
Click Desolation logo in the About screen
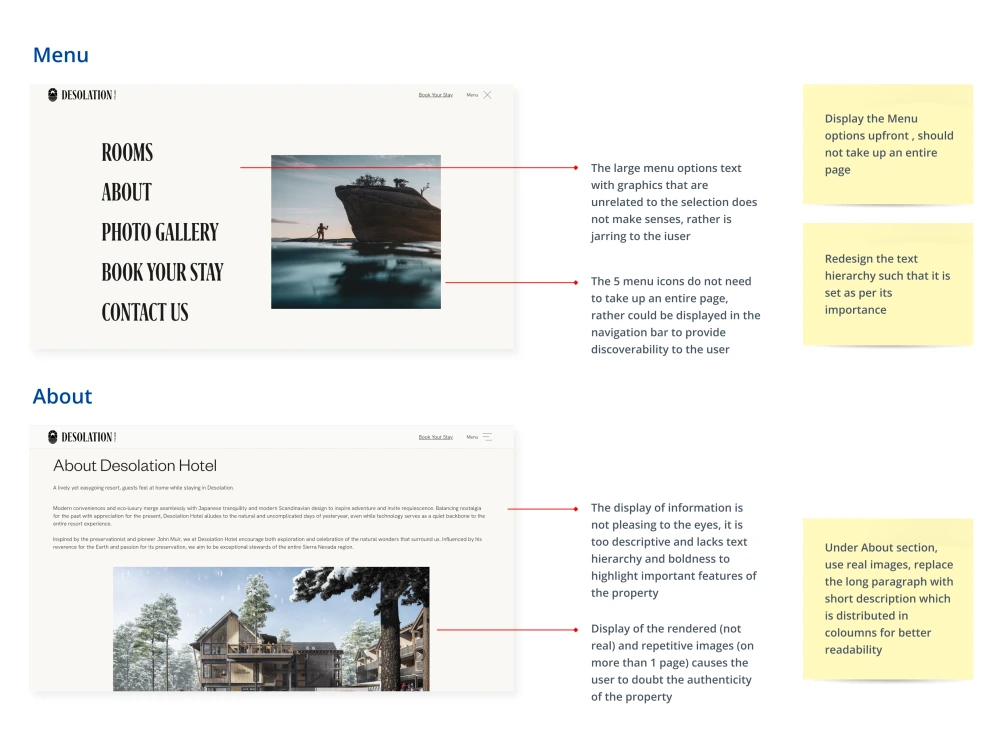pyautogui.click(x=82, y=437)
